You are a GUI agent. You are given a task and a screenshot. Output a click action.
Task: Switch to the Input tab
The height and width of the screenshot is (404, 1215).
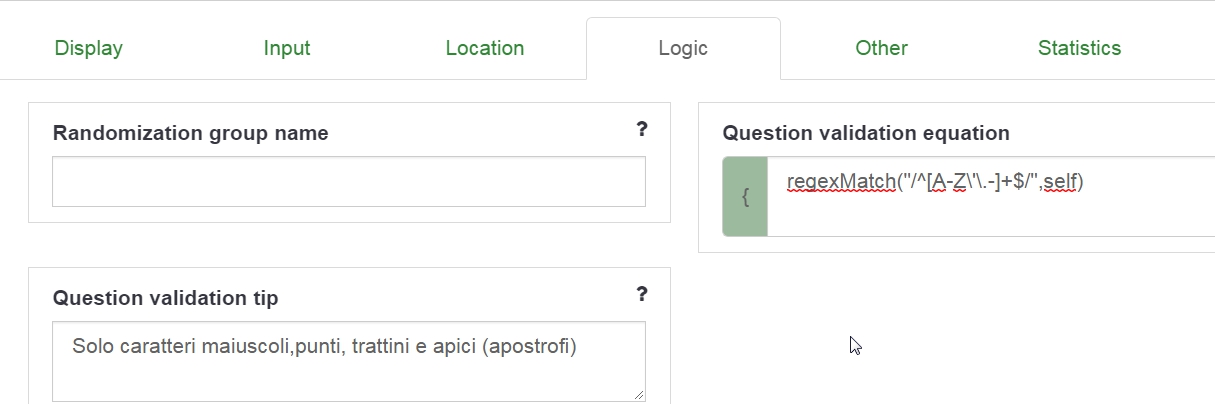coord(287,48)
